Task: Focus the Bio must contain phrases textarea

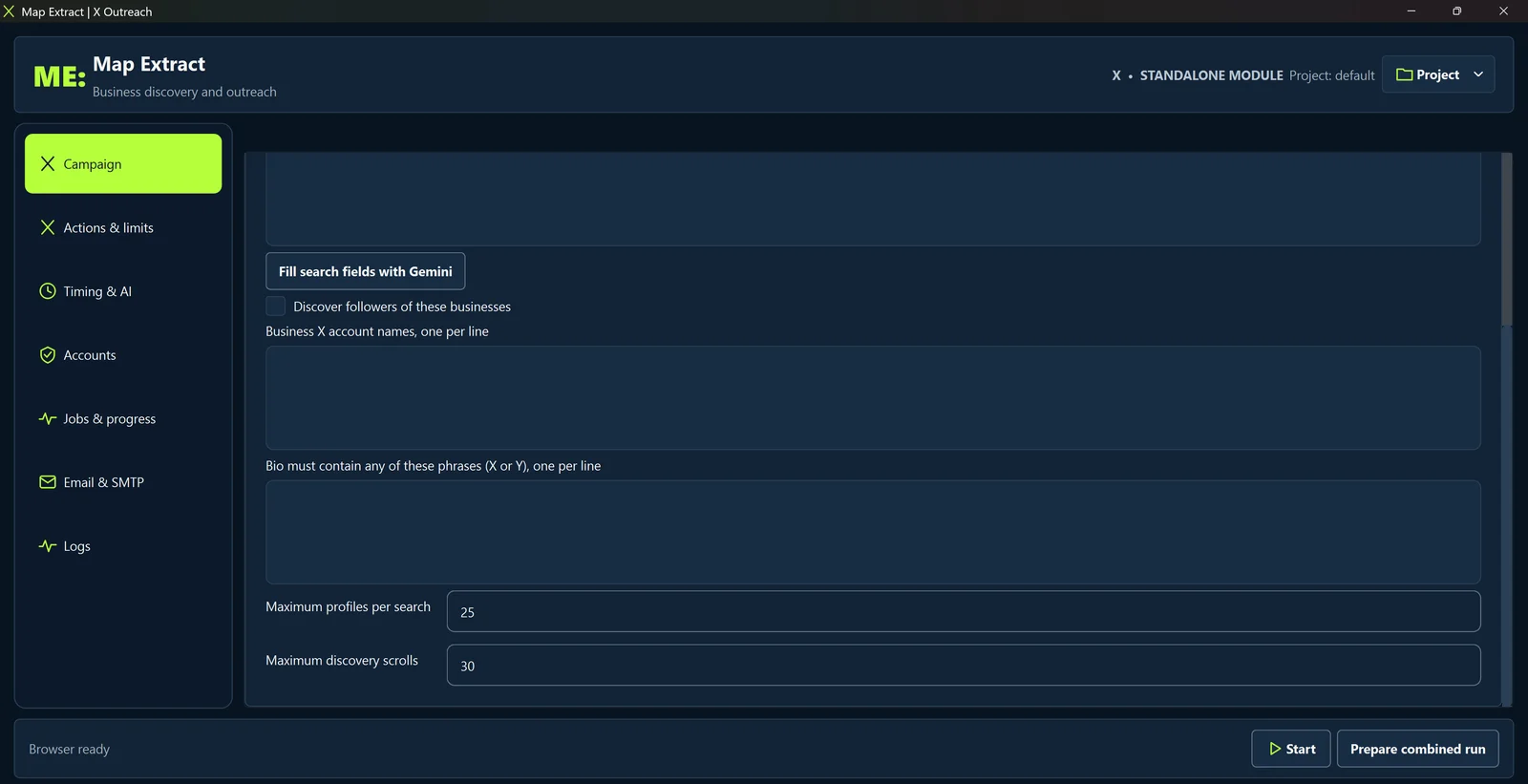Action: [x=873, y=532]
